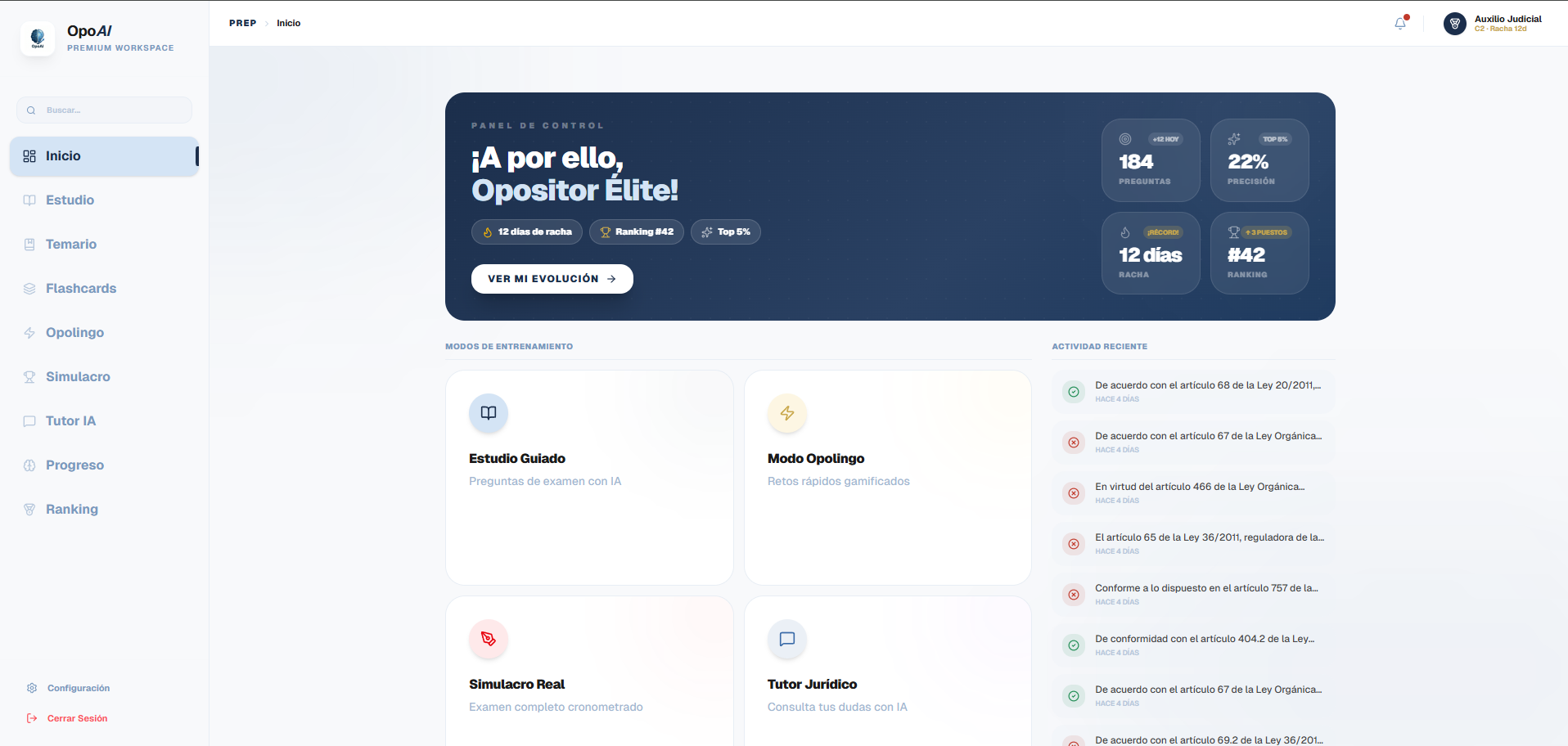Click the user avatar shield icon
The height and width of the screenshot is (746, 1568).
point(1454,24)
